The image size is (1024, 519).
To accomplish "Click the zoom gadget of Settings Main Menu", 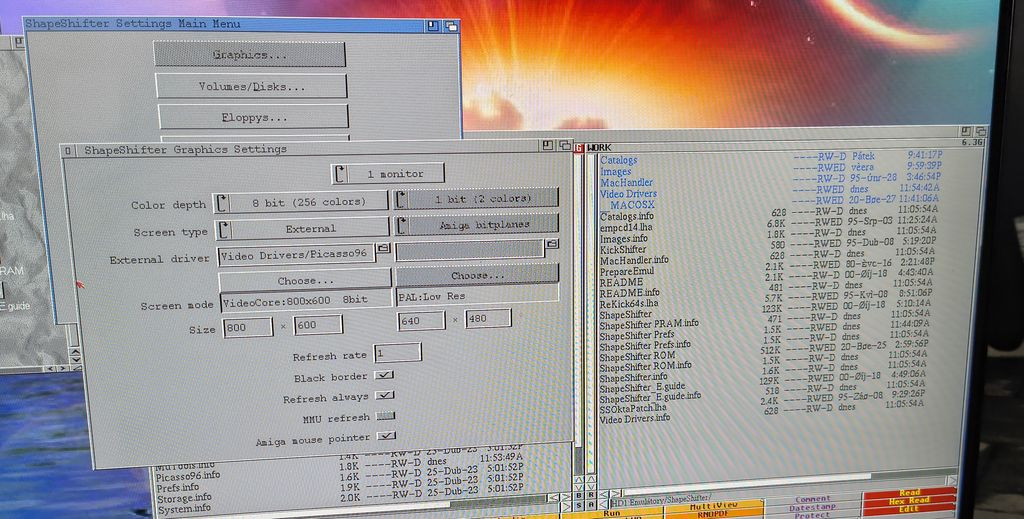I will [x=431, y=23].
